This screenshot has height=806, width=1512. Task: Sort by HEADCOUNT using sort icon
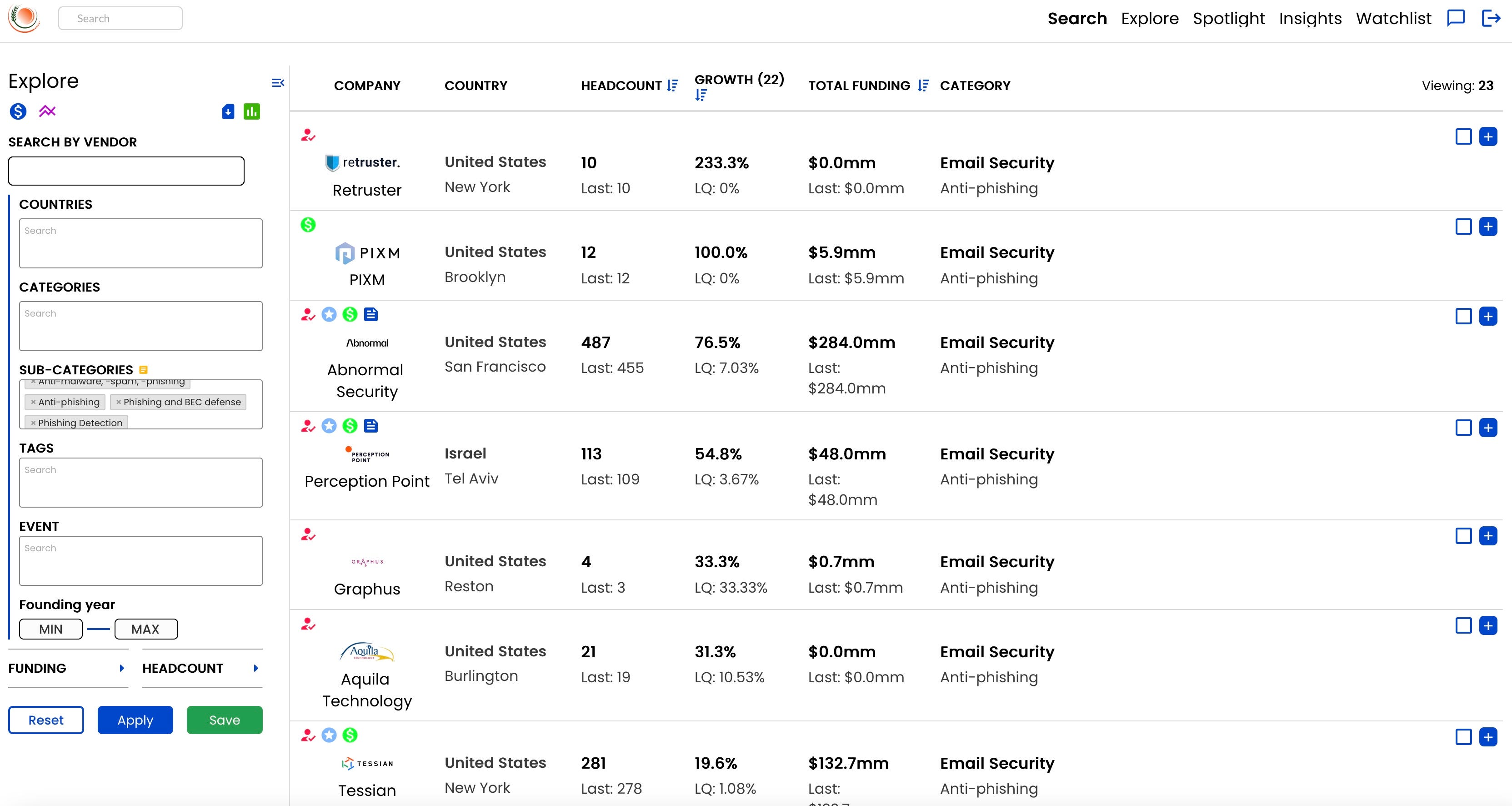(x=673, y=86)
